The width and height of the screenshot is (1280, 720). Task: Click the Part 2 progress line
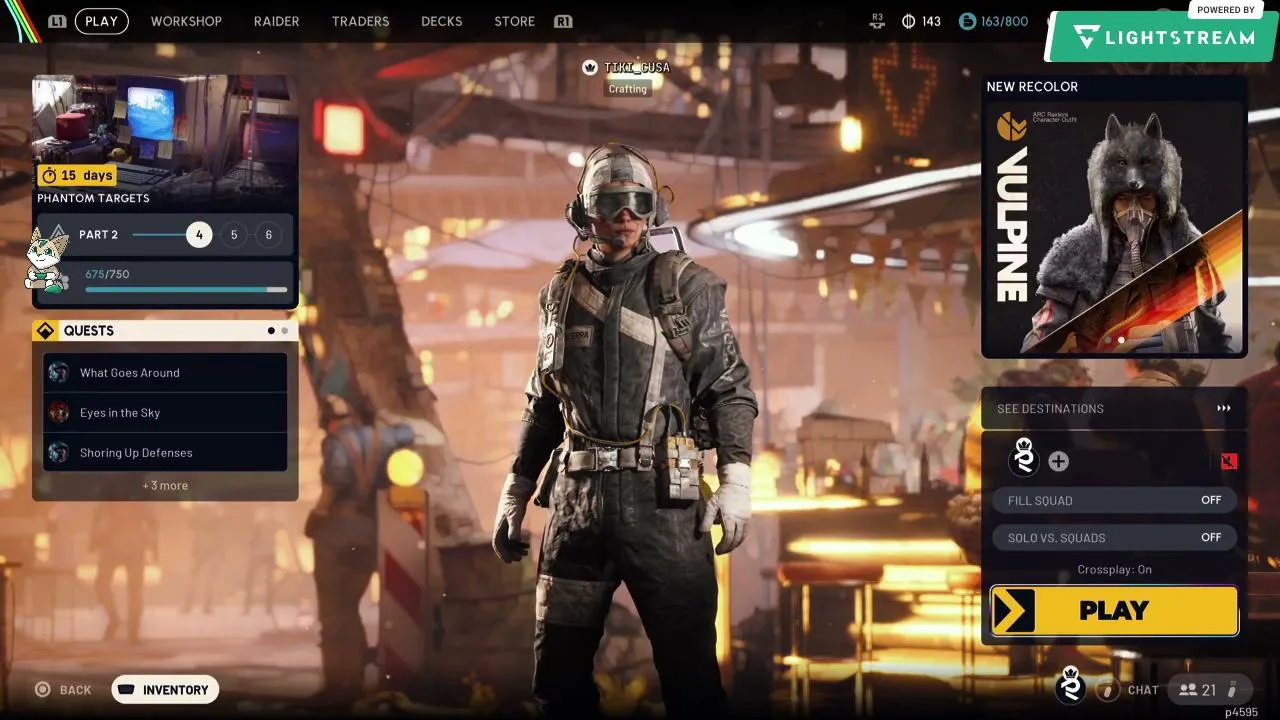pyautogui.click(x=159, y=235)
